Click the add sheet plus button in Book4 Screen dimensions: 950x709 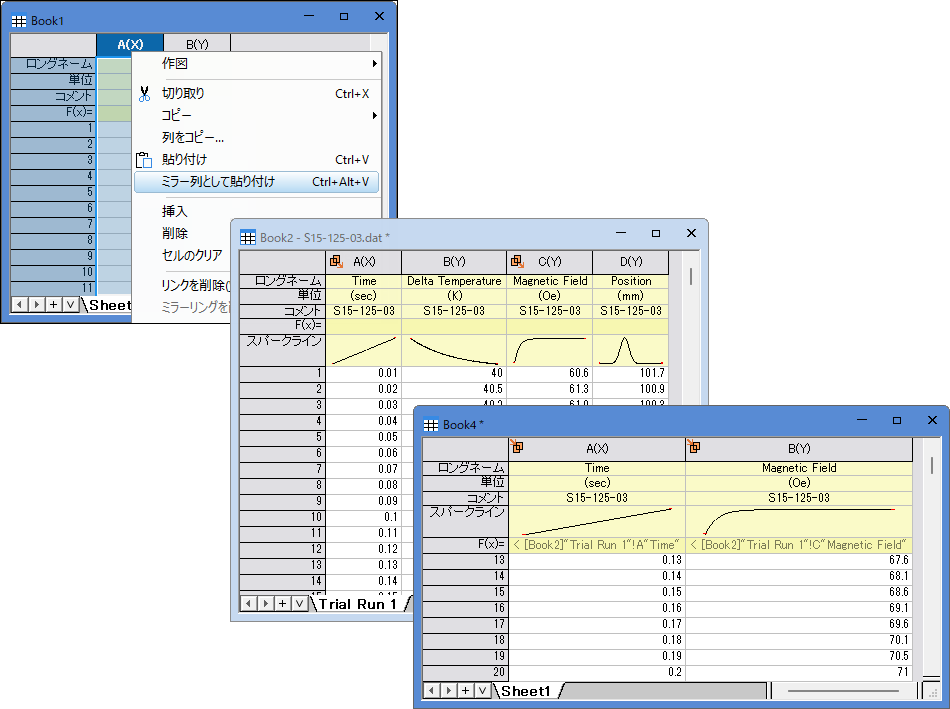pos(465,690)
